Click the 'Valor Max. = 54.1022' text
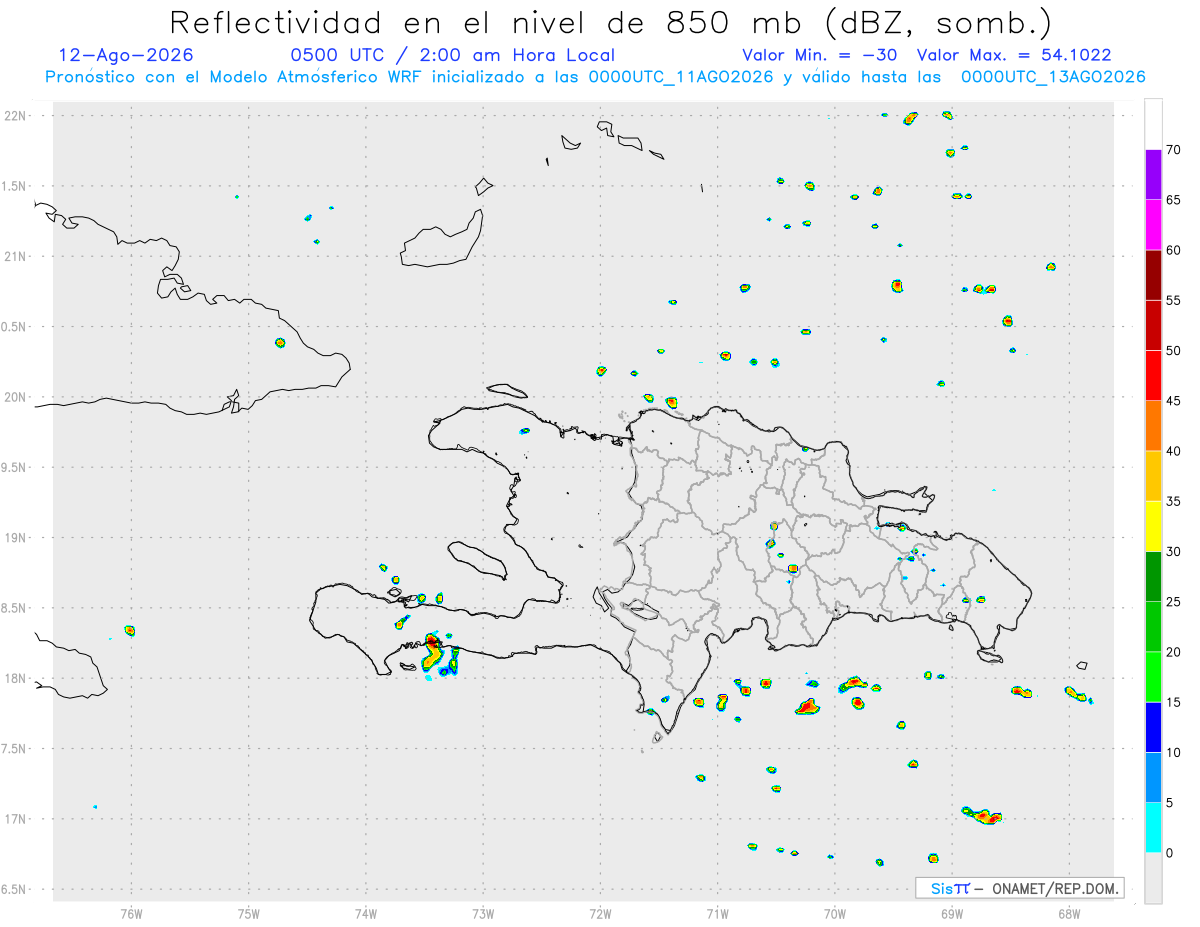This screenshot has height=927, width=1200. coord(1014,55)
